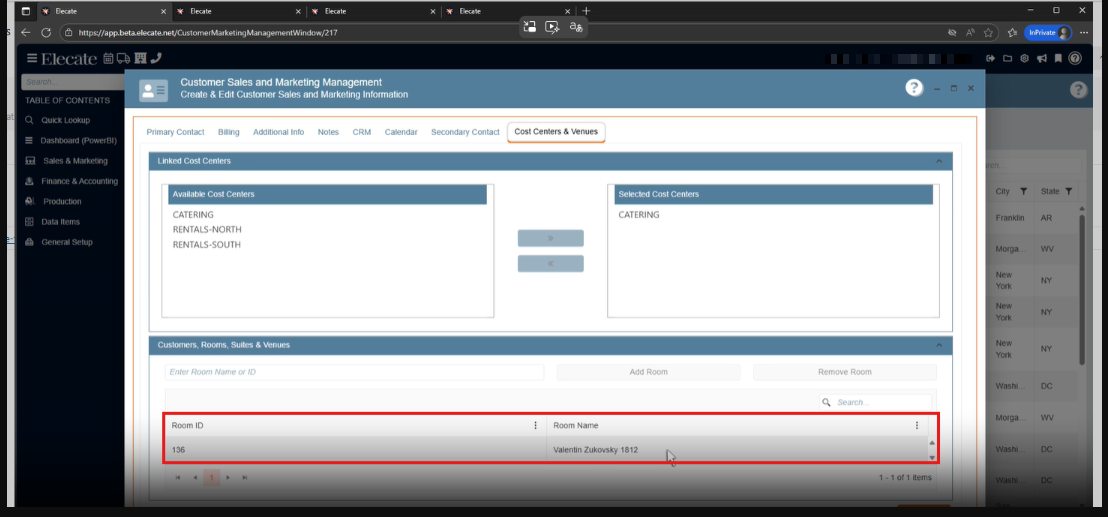Open Room ID column options menu

536,425
